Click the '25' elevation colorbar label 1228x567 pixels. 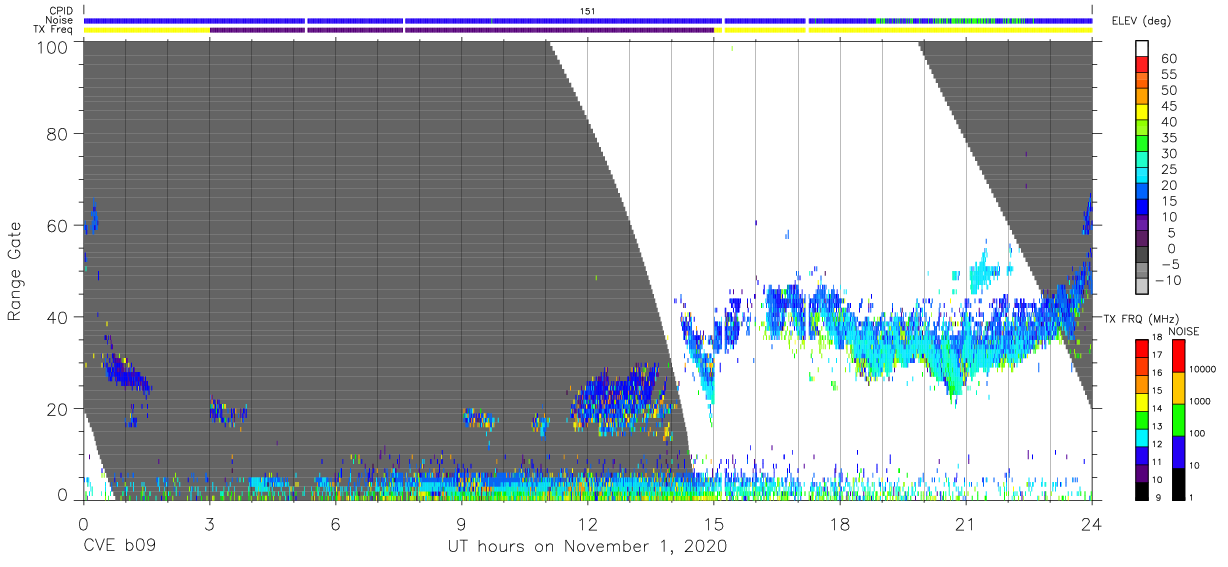(1168, 169)
